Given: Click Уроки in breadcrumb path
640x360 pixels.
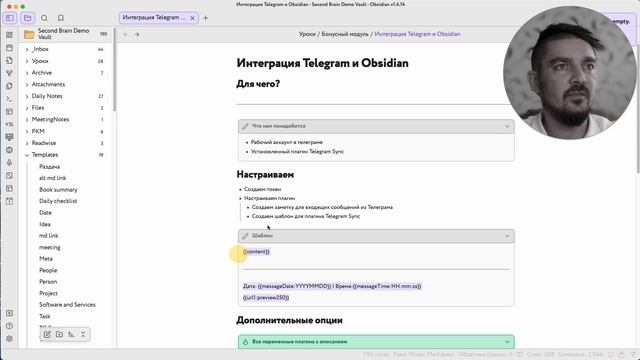Looking at the screenshot, I should click(307, 34).
